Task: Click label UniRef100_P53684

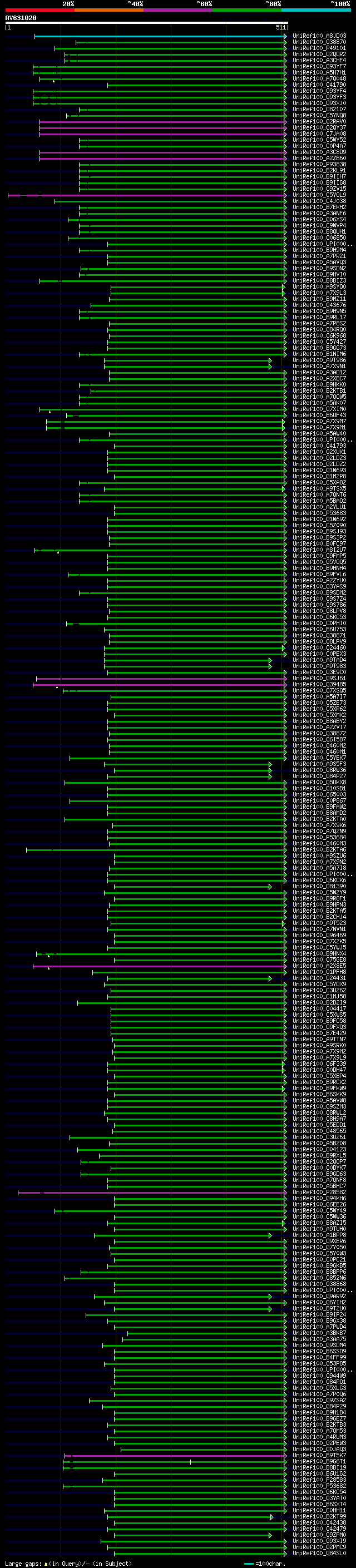Action: (x=319, y=838)
